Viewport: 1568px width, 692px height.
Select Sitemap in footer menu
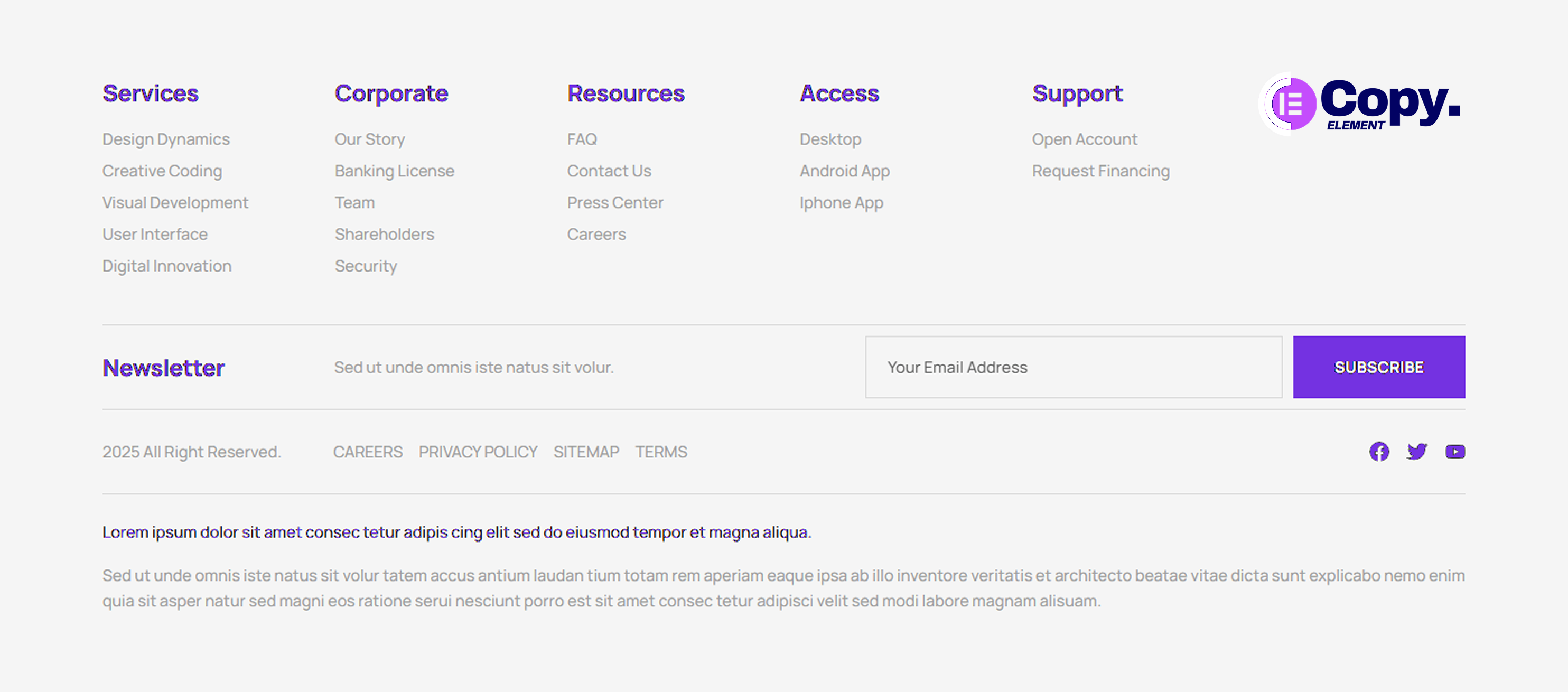point(585,452)
